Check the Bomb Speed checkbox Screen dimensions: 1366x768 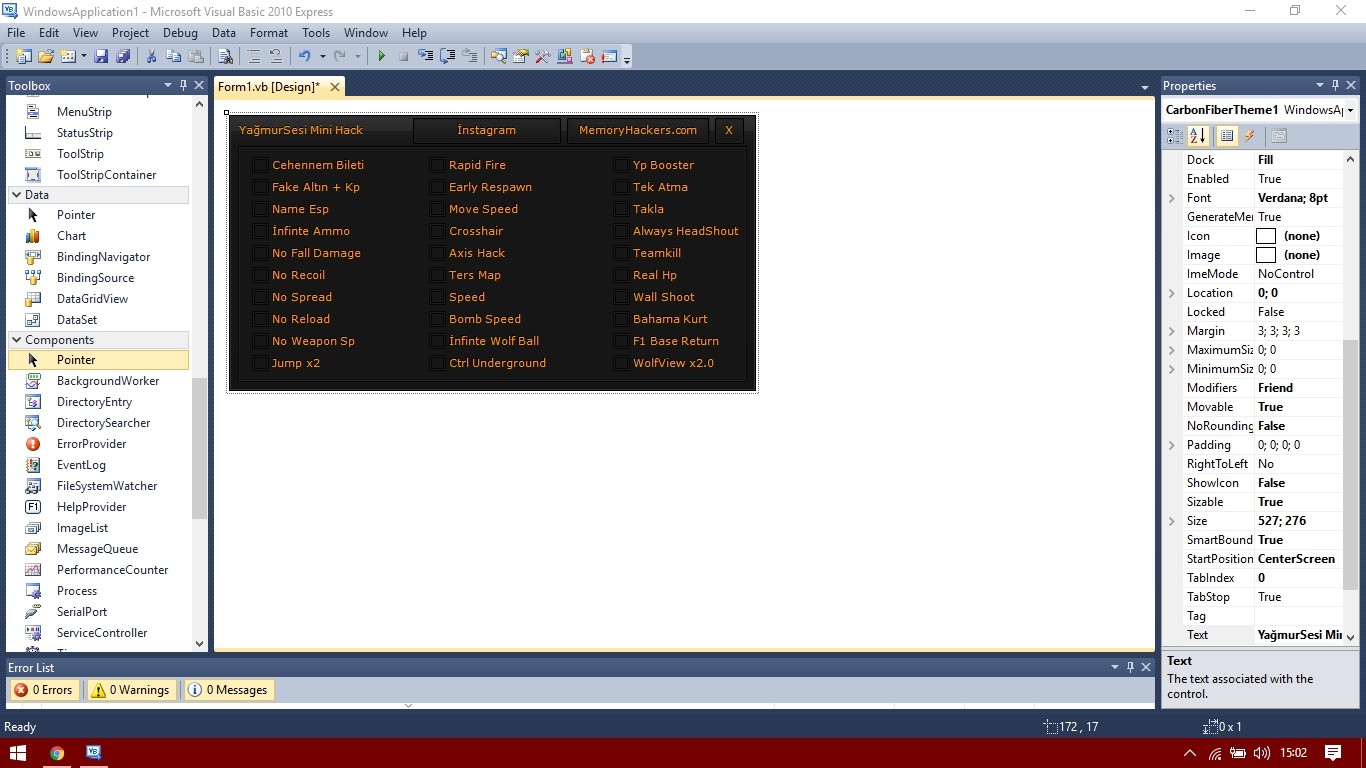(x=437, y=319)
